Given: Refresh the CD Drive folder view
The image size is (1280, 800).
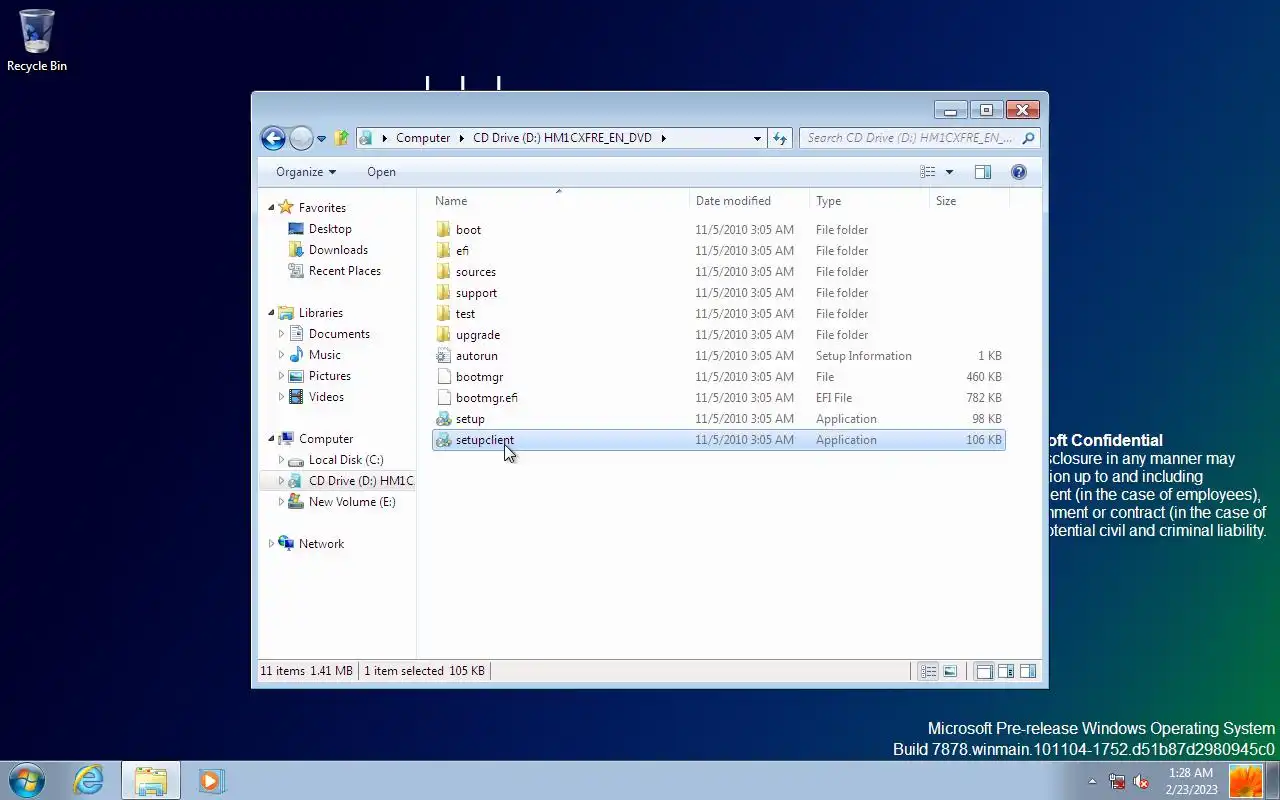Looking at the screenshot, I should click(x=780, y=138).
